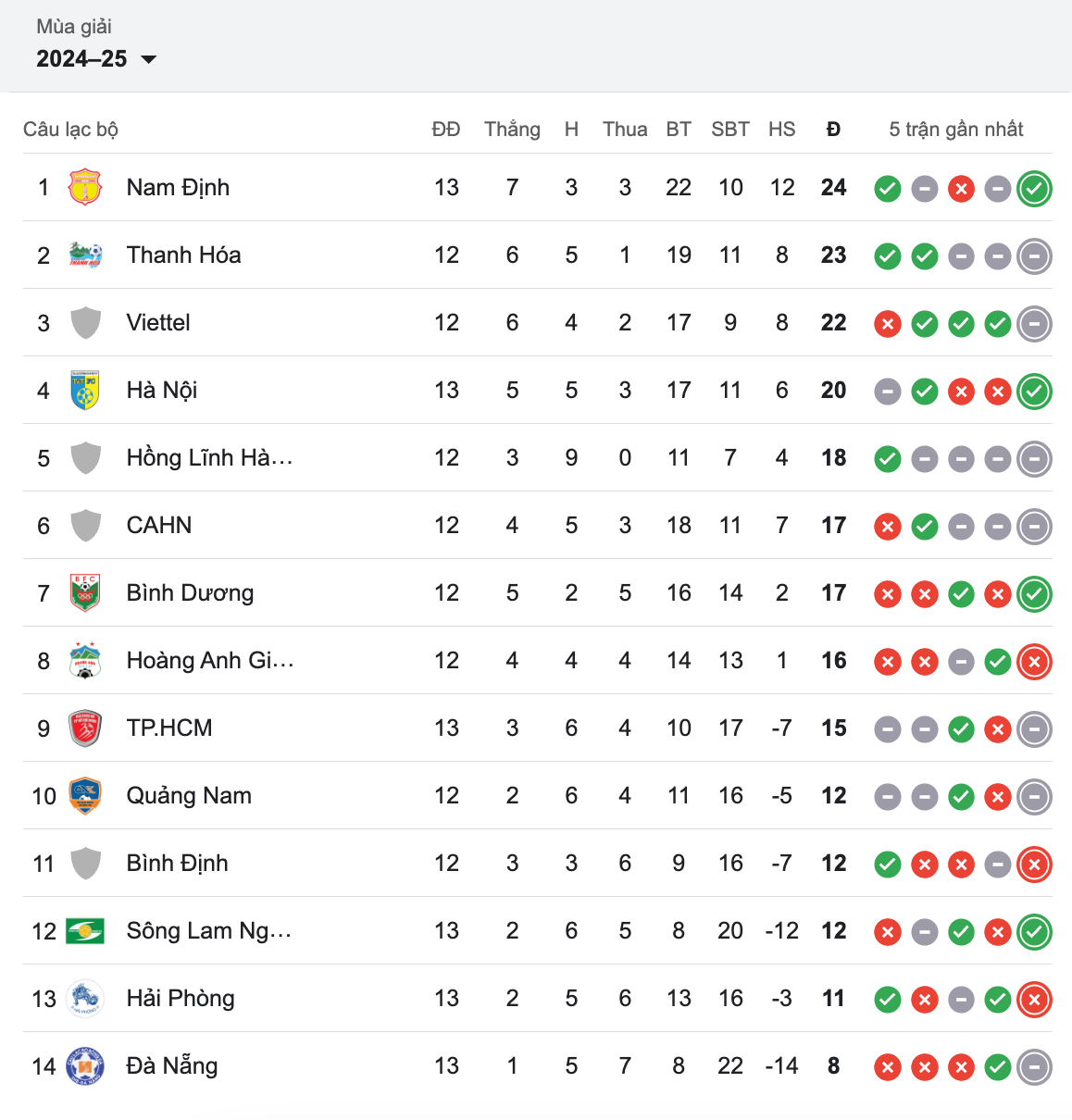Click Thanh Hóa's latest draw indicator
1072x1120 pixels.
point(1034,256)
